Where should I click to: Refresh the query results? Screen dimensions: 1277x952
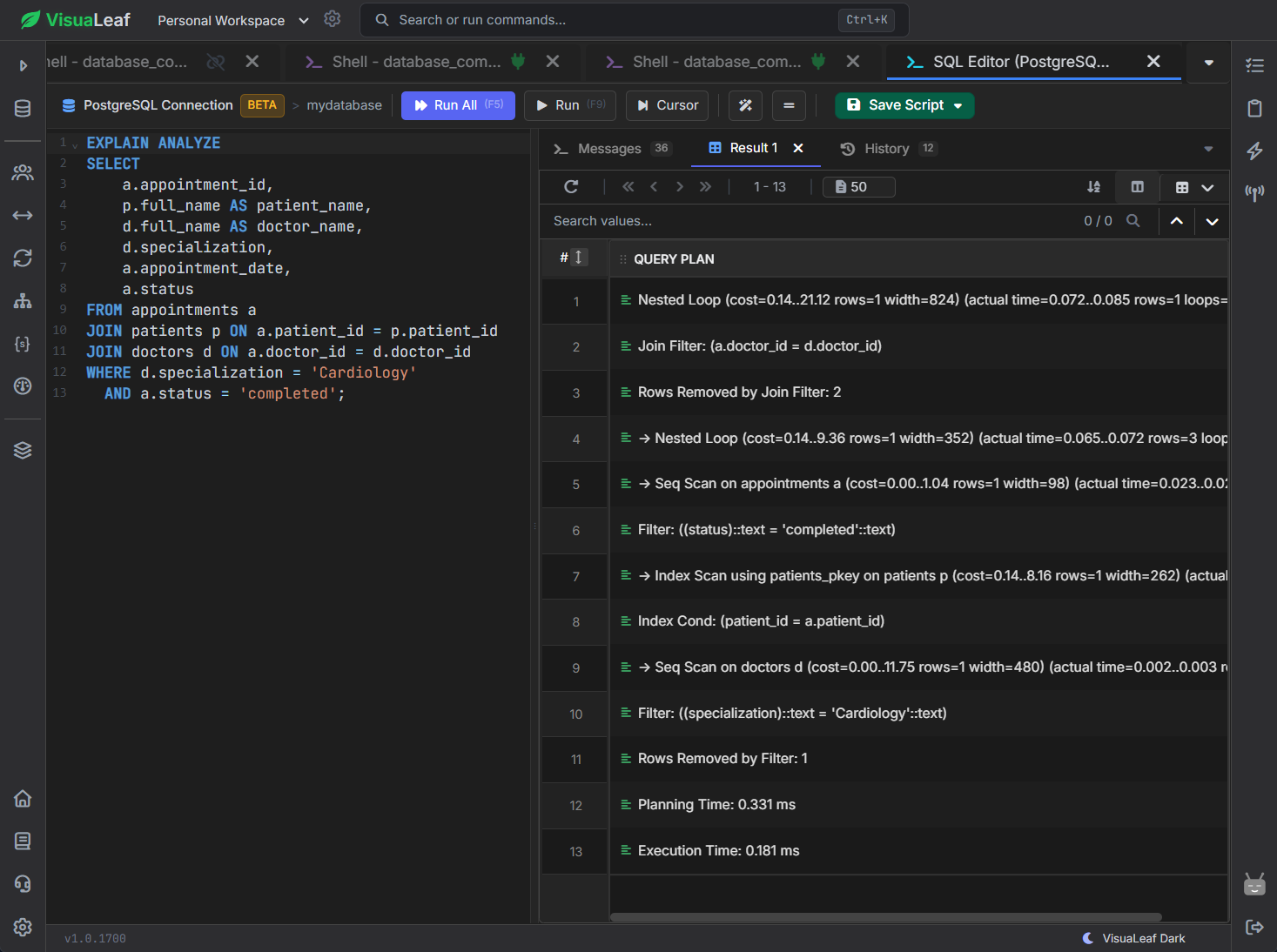pyautogui.click(x=571, y=186)
